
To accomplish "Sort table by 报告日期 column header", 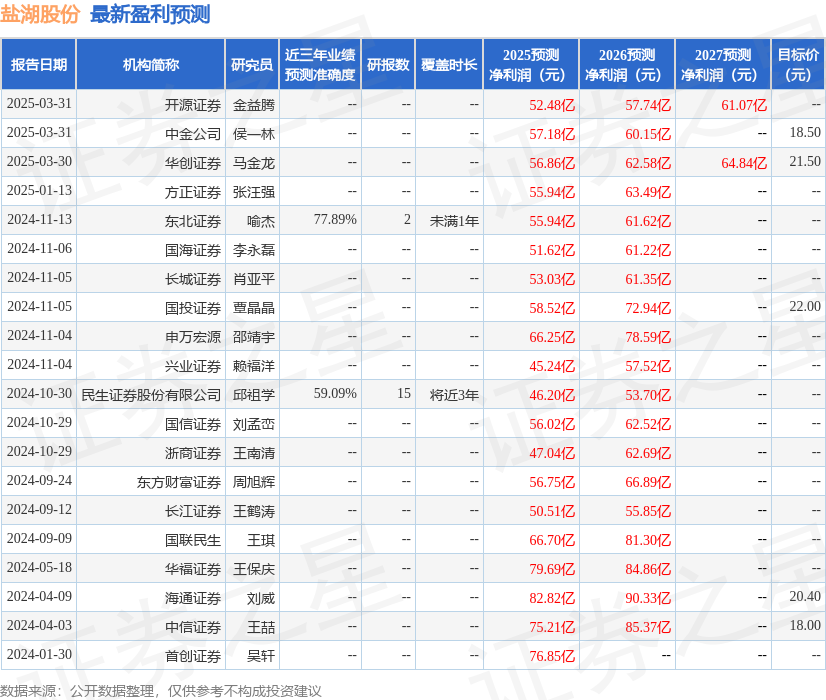I will click(x=39, y=64).
